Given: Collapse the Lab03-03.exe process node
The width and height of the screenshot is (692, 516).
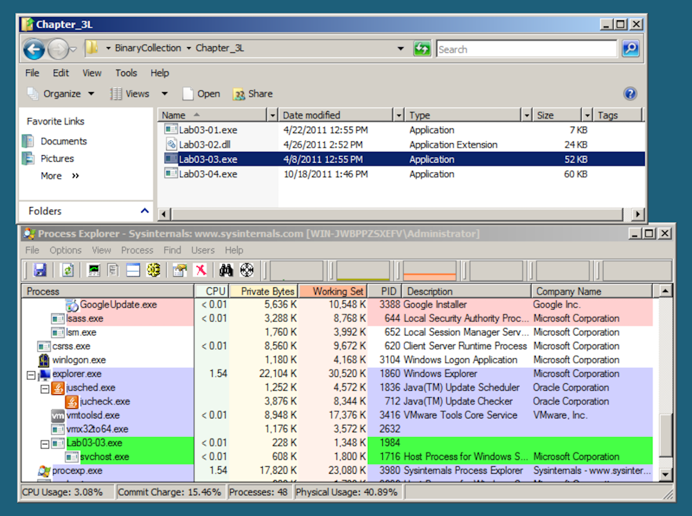Looking at the screenshot, I should [x=46, y=443].
